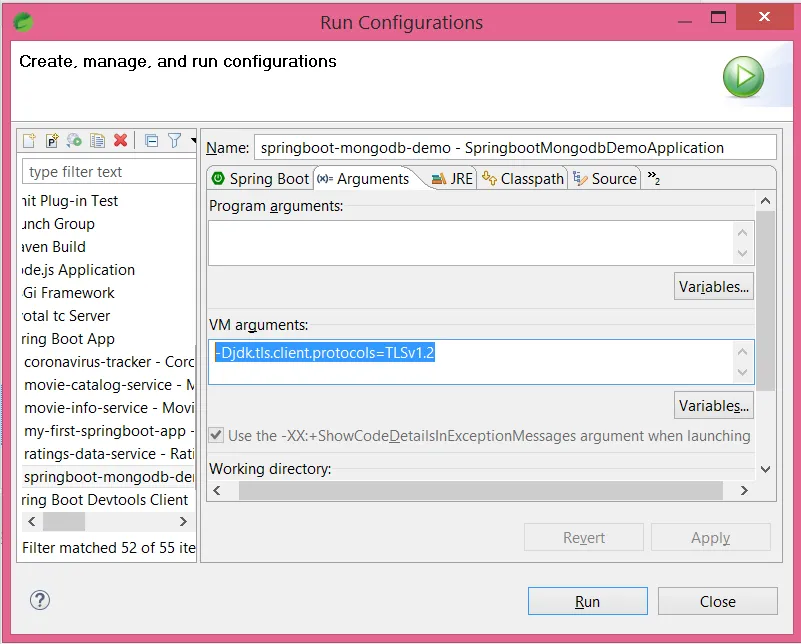Image resolution: width=801 pixels, height=644 pixels.
Task: Select JUnit Plug-in Test entry
Action: click(70, 201)
